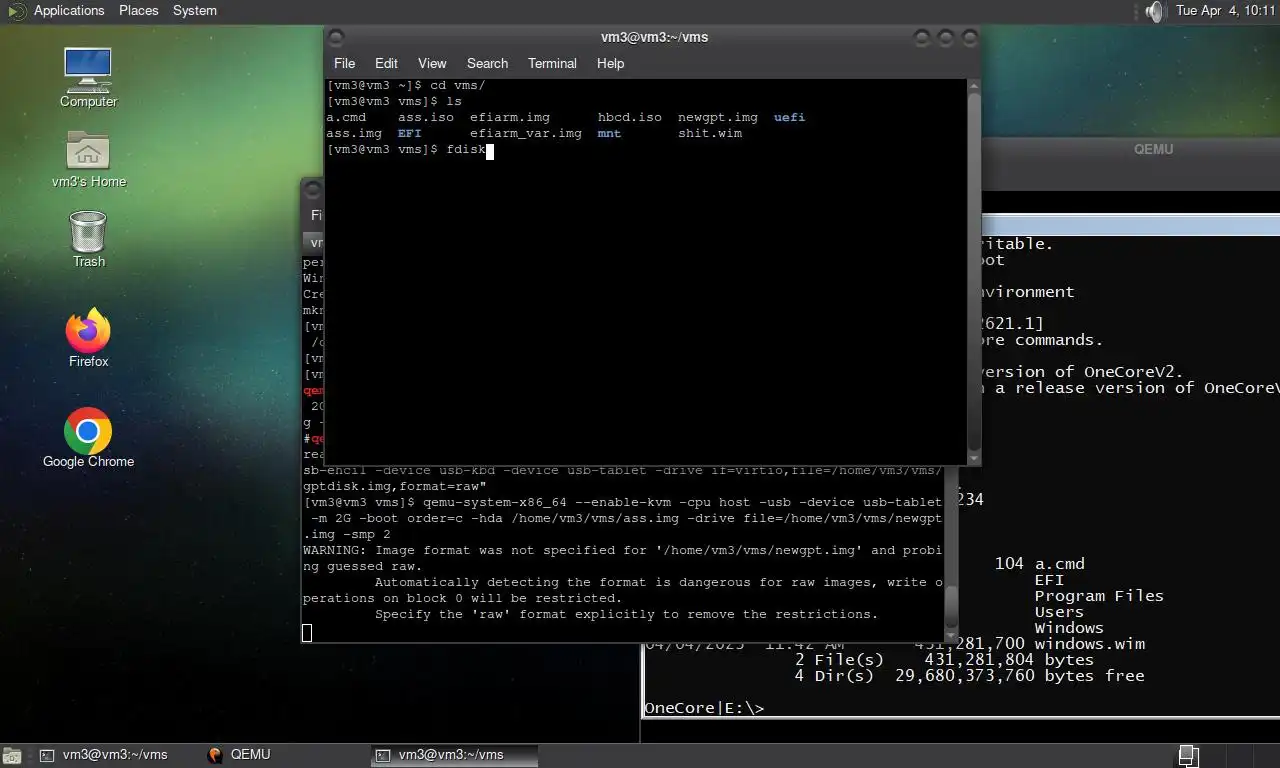Open the System menu
The height and width of the screenshot is (768, 1280).
click(x=194, y=11)
